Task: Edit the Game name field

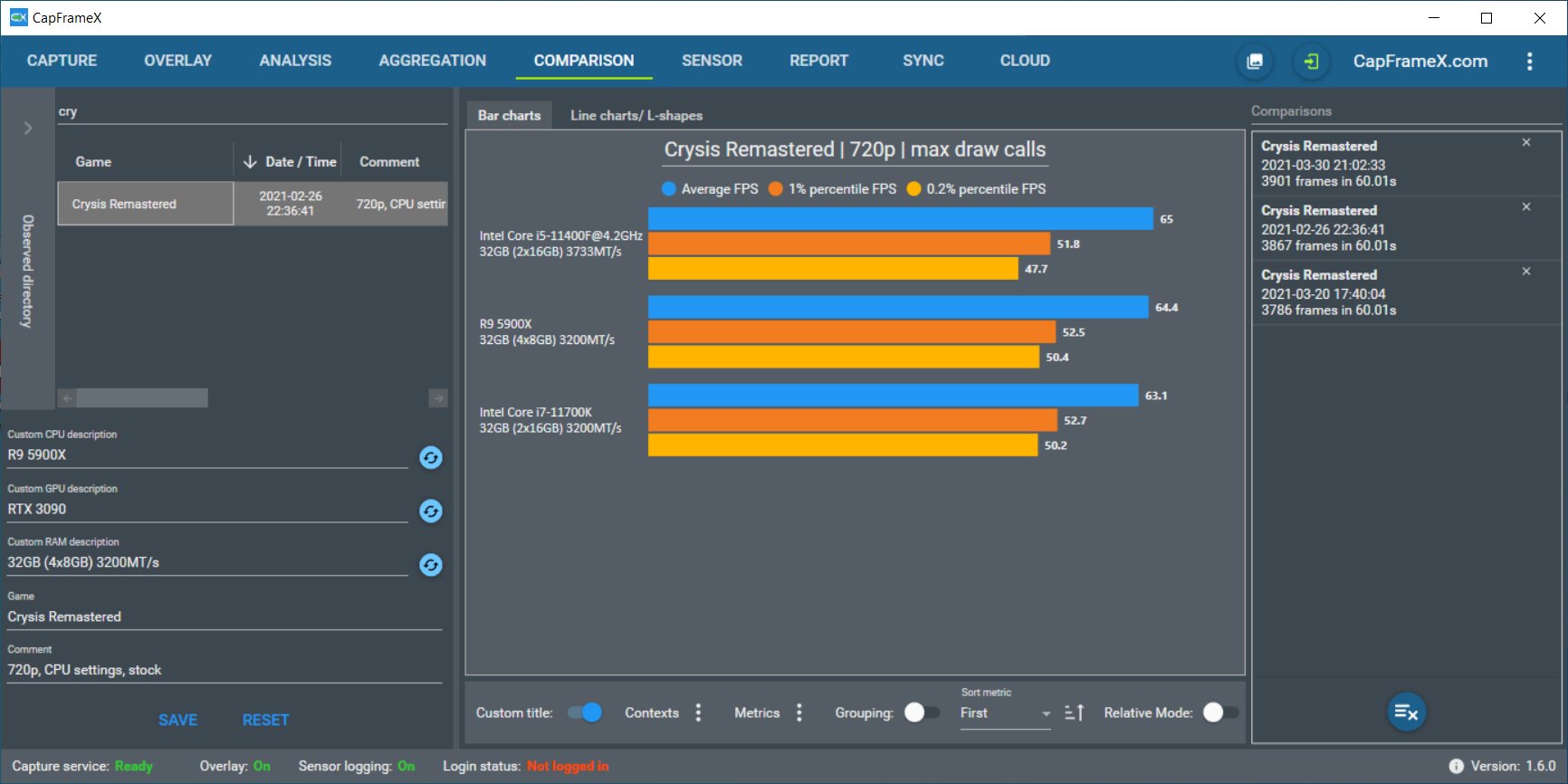Action: click(x=225, y=617)
